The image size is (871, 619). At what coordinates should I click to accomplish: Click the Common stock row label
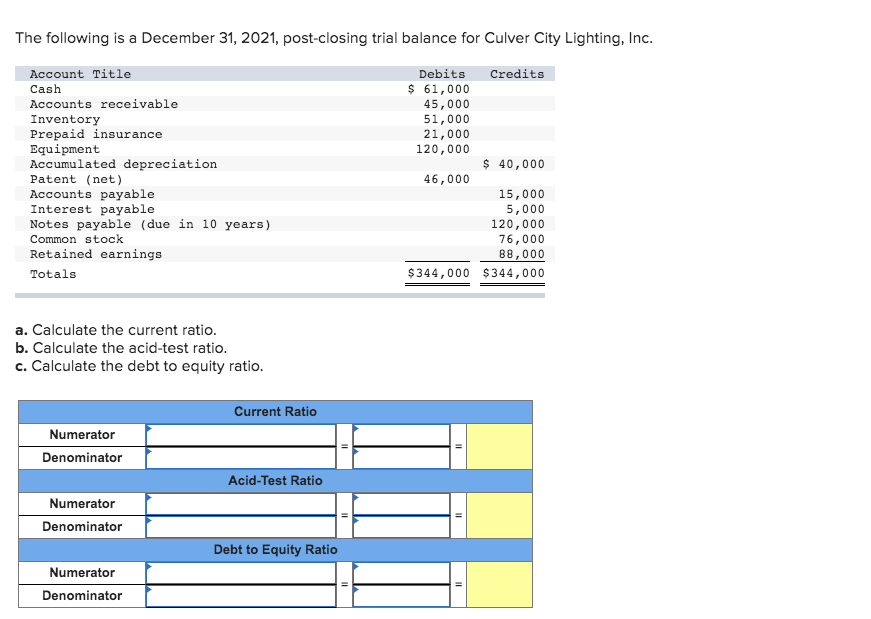(x=77, y=239)
